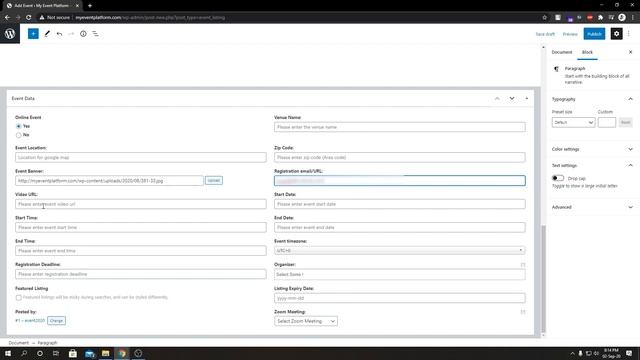Click the Zip Code input field
The height and width of the screenshot is (360, 640).
pyautogui.click(x=400, y=157)
